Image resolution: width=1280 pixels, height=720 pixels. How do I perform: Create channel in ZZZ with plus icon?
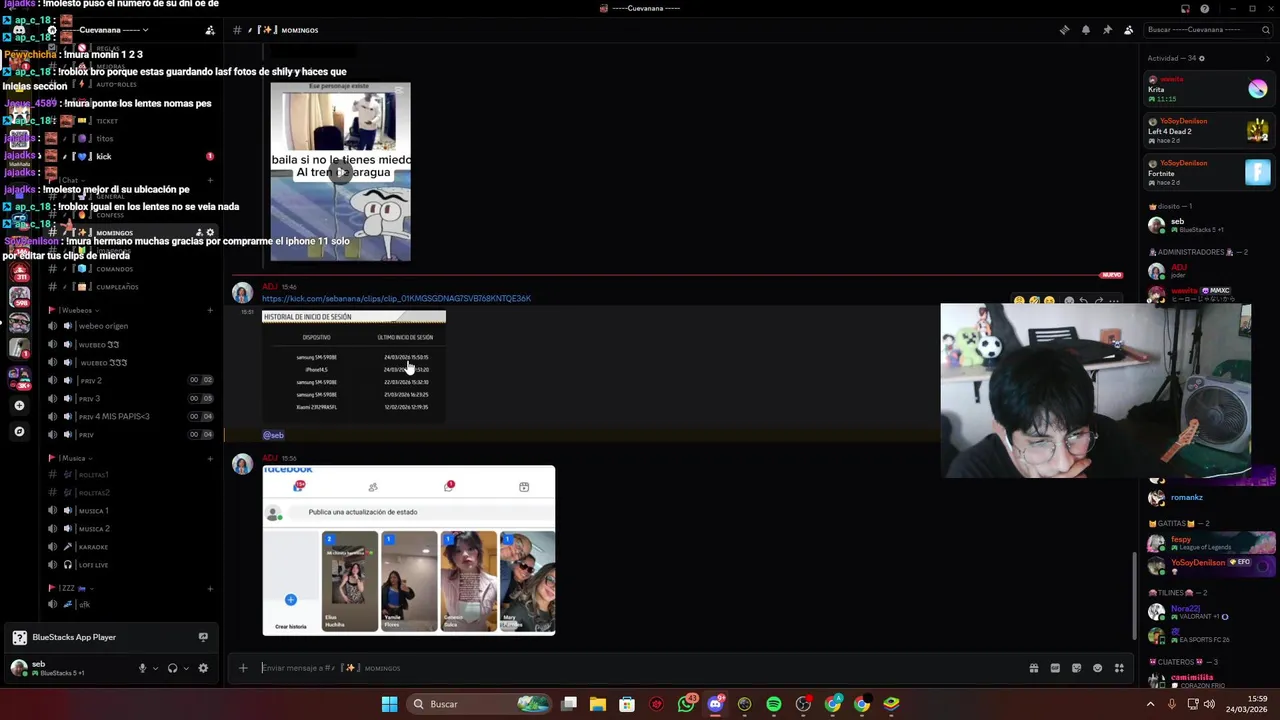tap(210, 588)
